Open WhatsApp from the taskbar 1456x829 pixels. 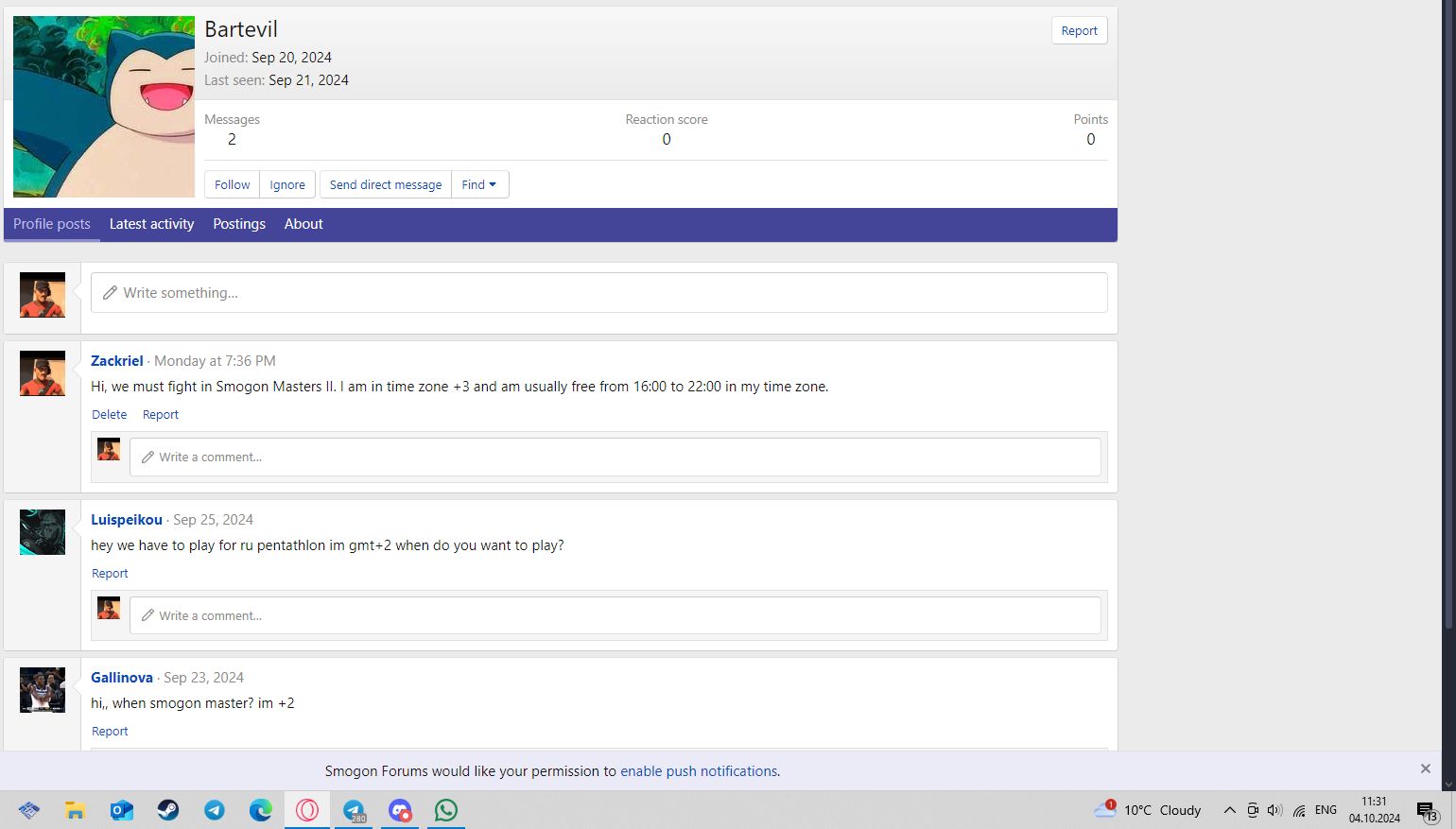[x=446, y=810]
